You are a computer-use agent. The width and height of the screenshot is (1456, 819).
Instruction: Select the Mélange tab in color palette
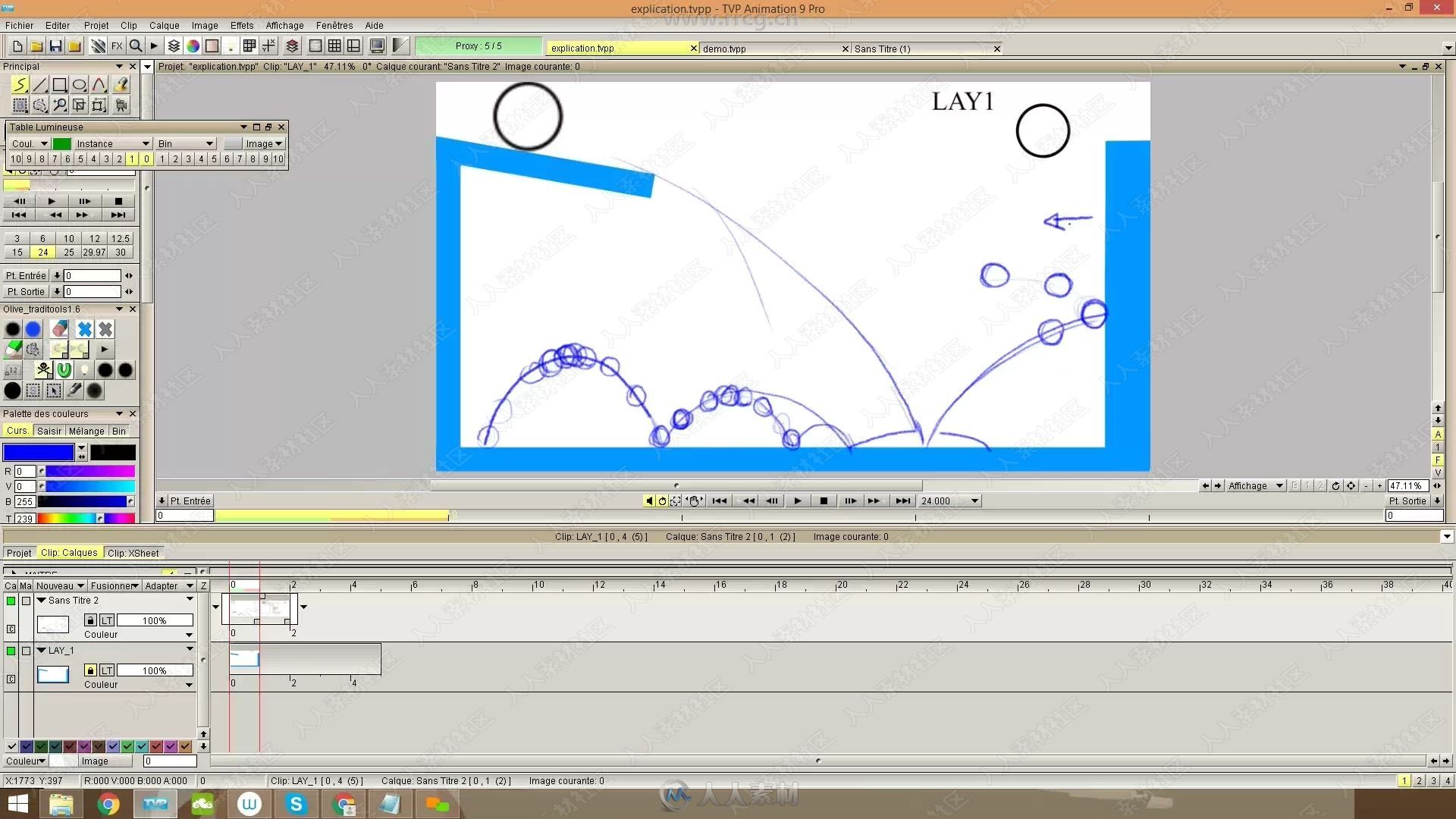[x=86, y=431]
